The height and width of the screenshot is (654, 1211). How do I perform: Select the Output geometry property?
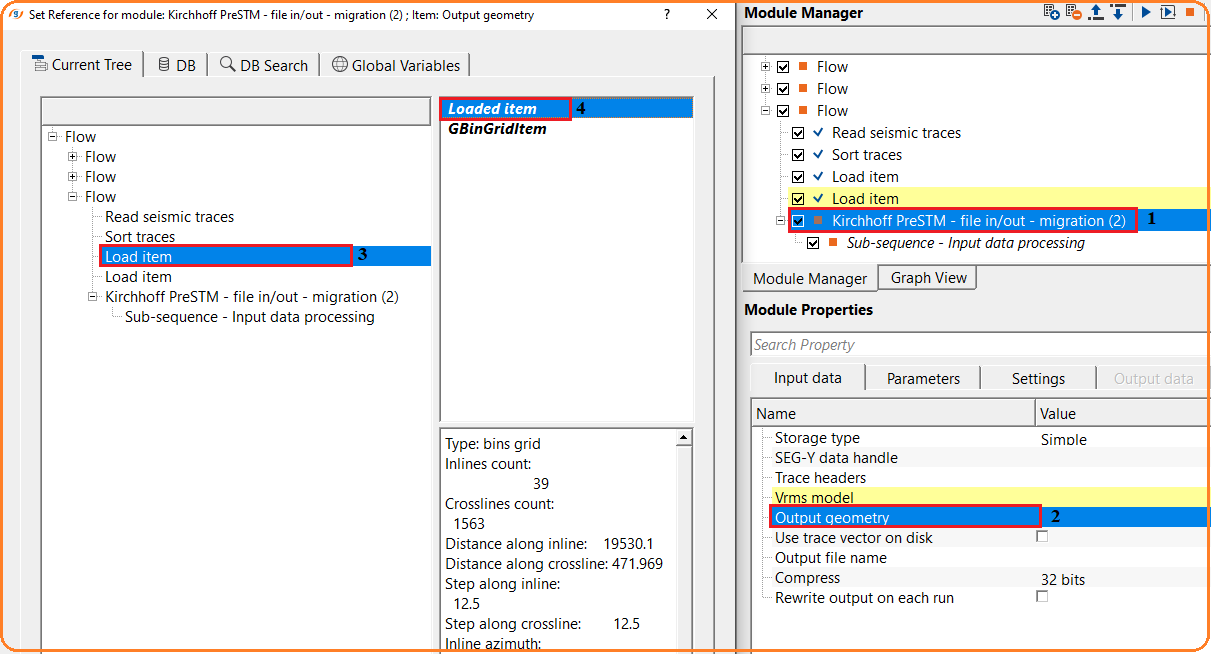pos(832,518)
